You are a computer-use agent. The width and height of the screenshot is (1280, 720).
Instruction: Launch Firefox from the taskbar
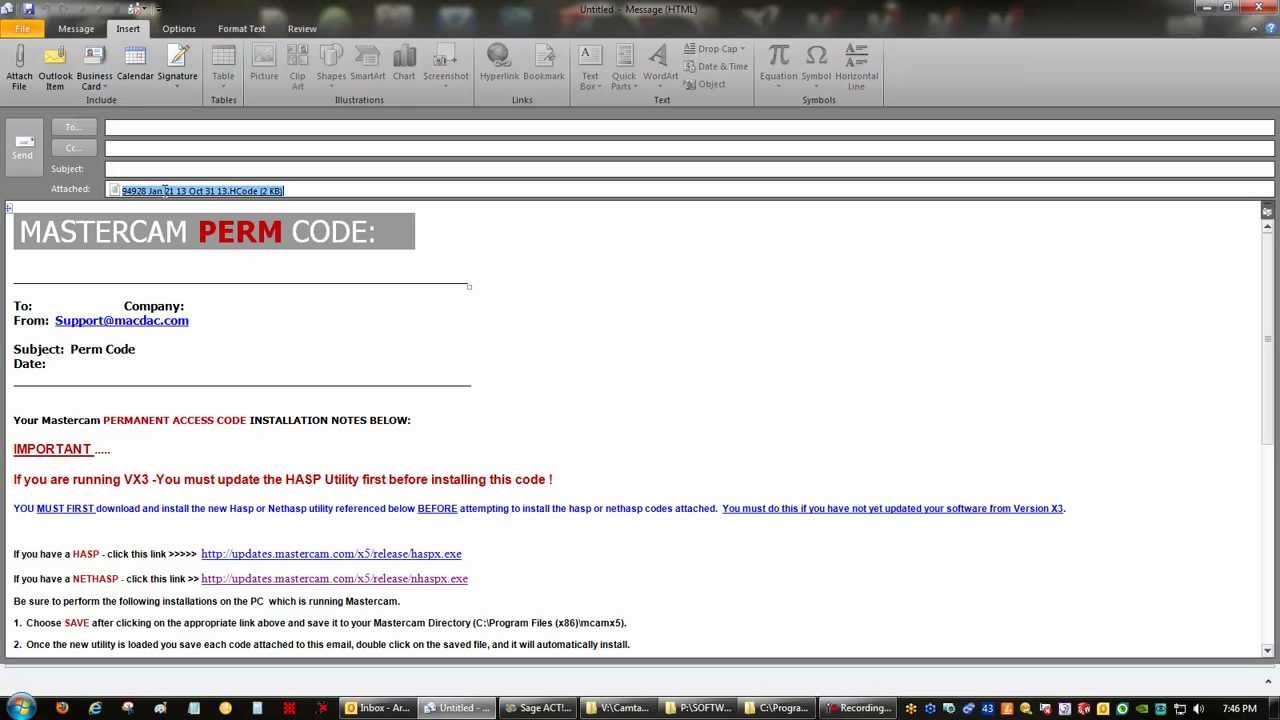[62, 708]
